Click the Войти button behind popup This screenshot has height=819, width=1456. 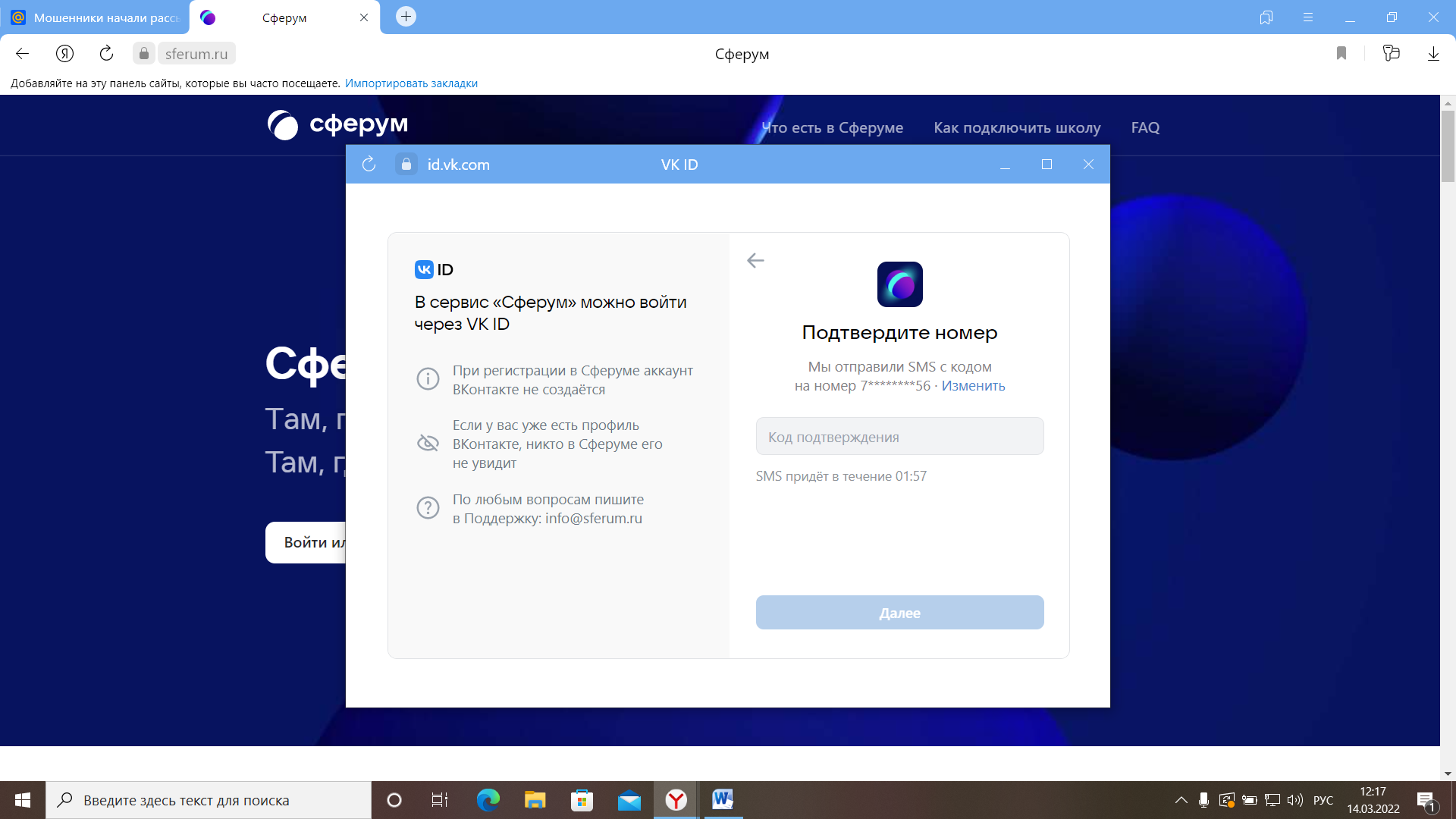(x=306, y=542)
